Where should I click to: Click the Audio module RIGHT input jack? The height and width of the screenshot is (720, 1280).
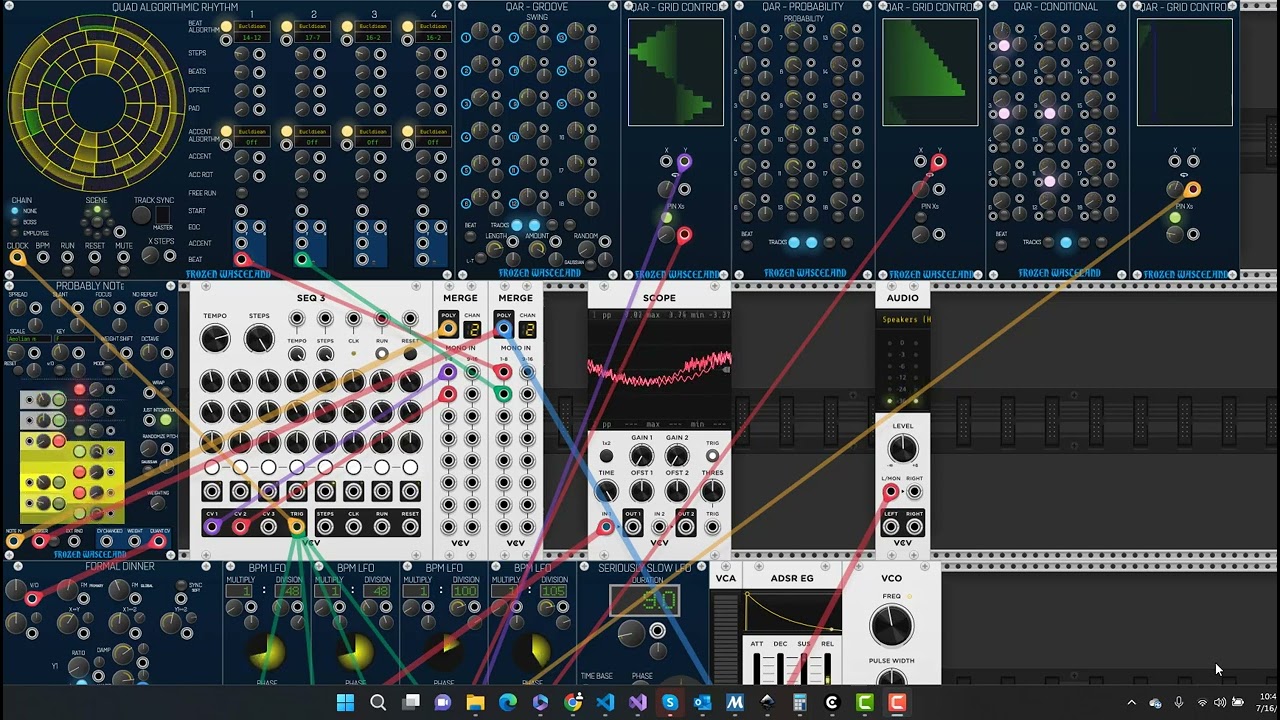914,492
